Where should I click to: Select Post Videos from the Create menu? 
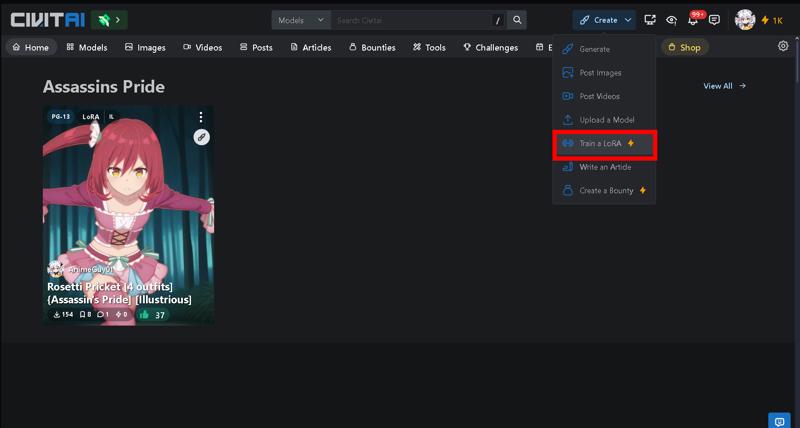604,96
